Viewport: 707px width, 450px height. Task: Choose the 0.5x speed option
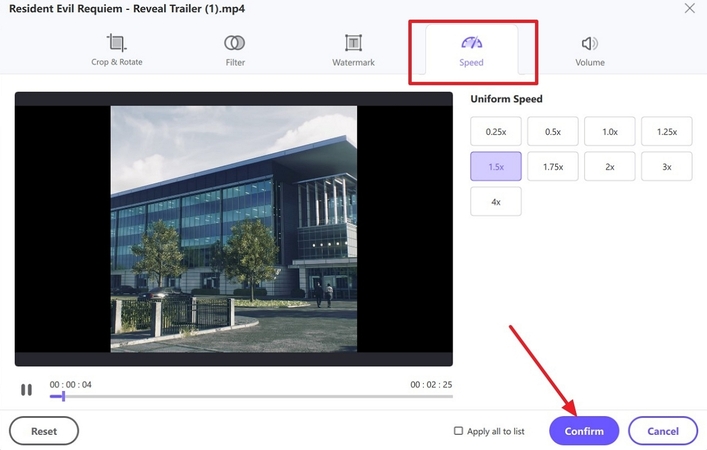coord(553,132)
